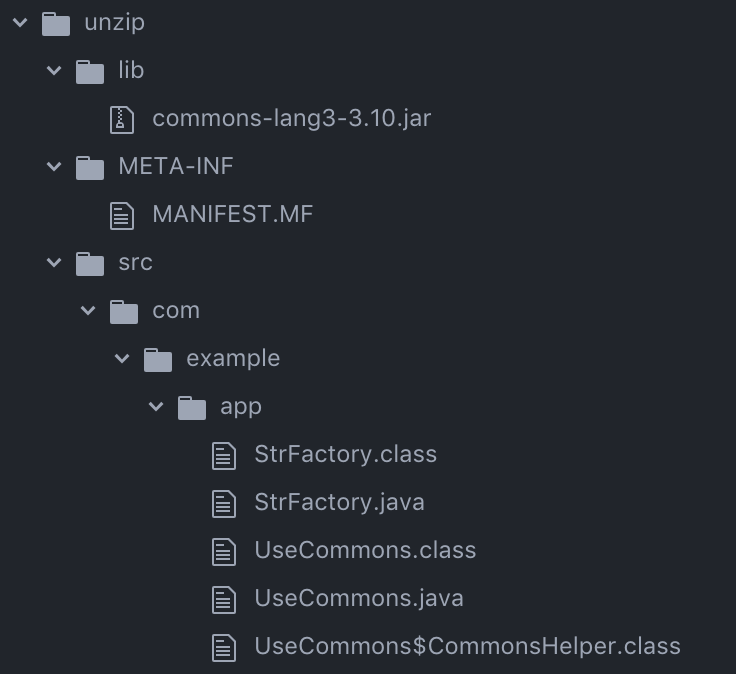Viewport: 736px width, 674px height.
Task: Click the MANIFEST.MF file icon
Action: 122,215
